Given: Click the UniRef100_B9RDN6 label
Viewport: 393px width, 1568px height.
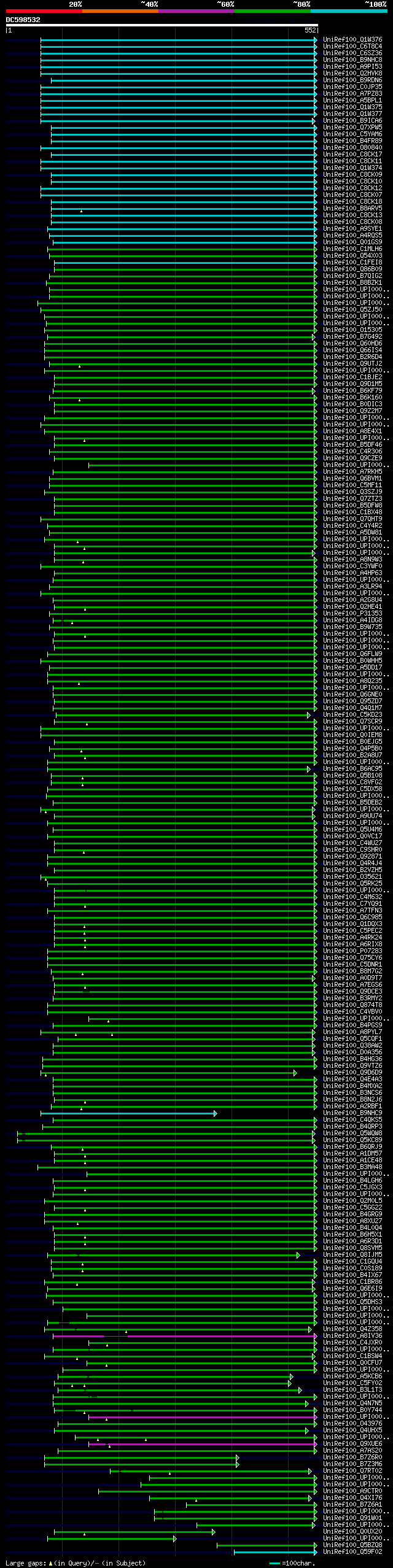Looking at the screenshot, I should (x=352, y=80).
